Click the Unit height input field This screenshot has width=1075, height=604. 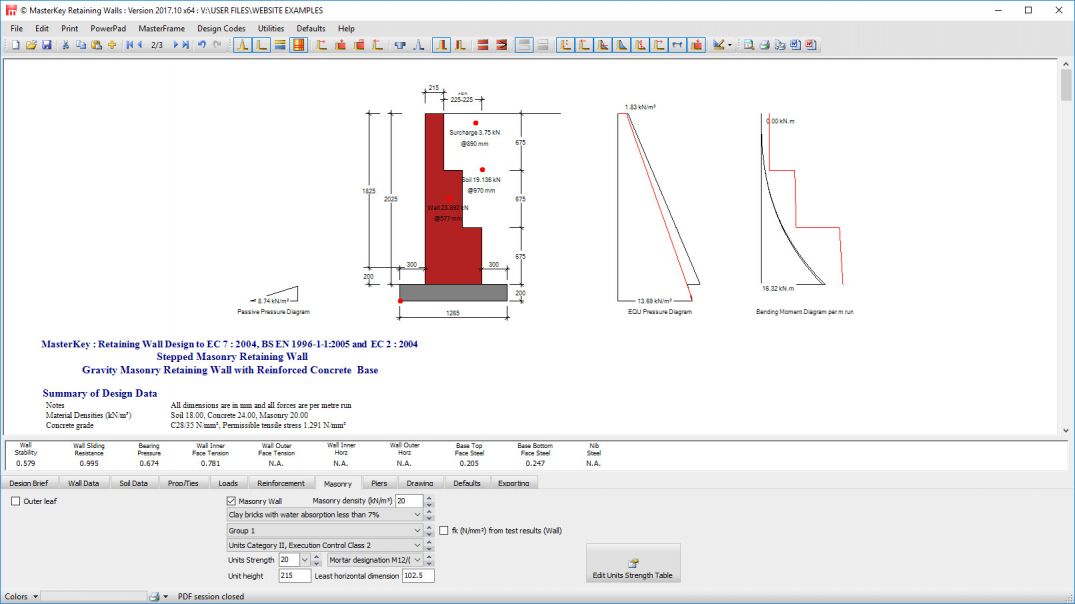coord(294,576)
